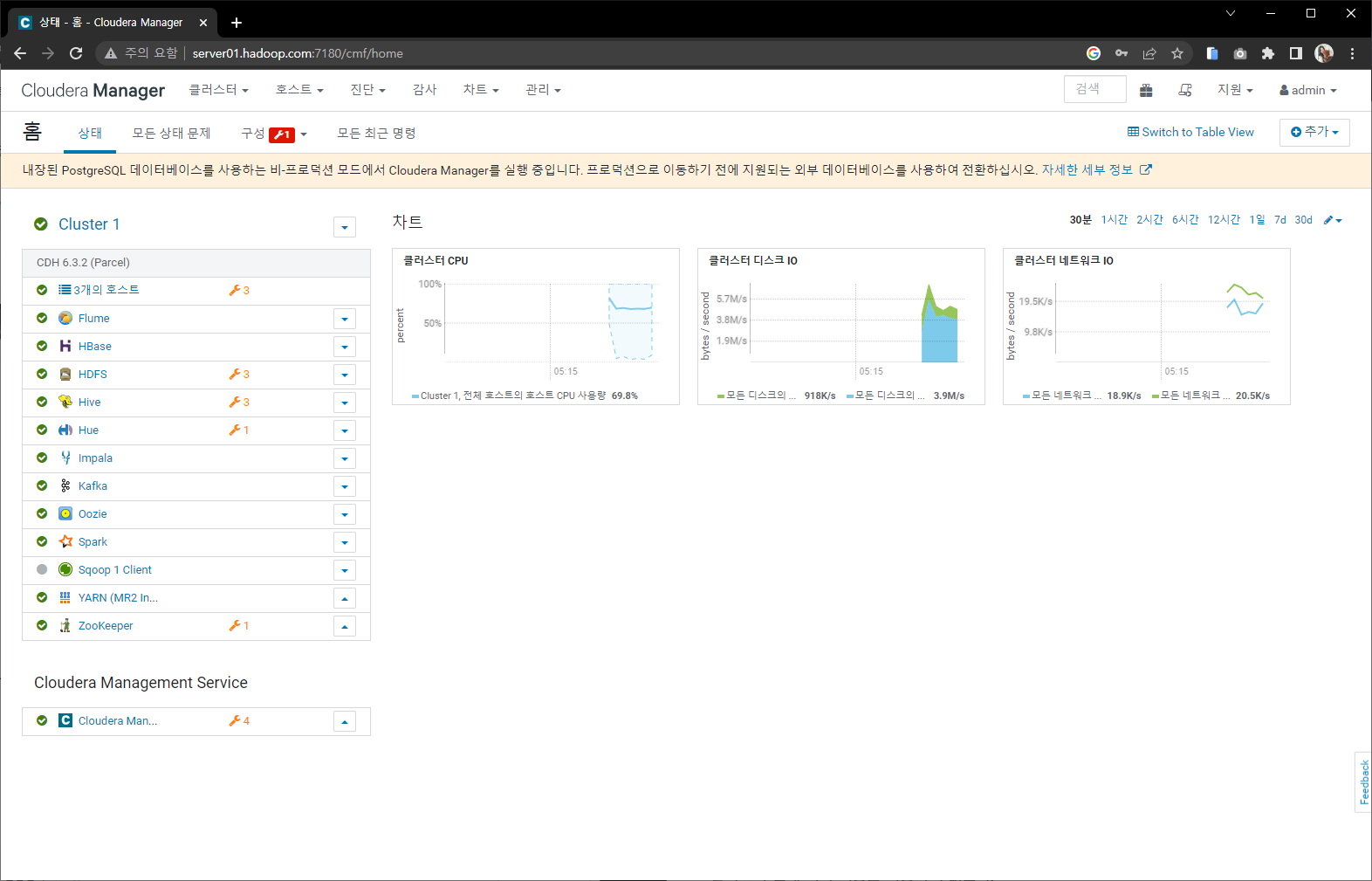1372x881 pixels.
Task: Open the 지원 support menu
Action: coord(1235,90)
